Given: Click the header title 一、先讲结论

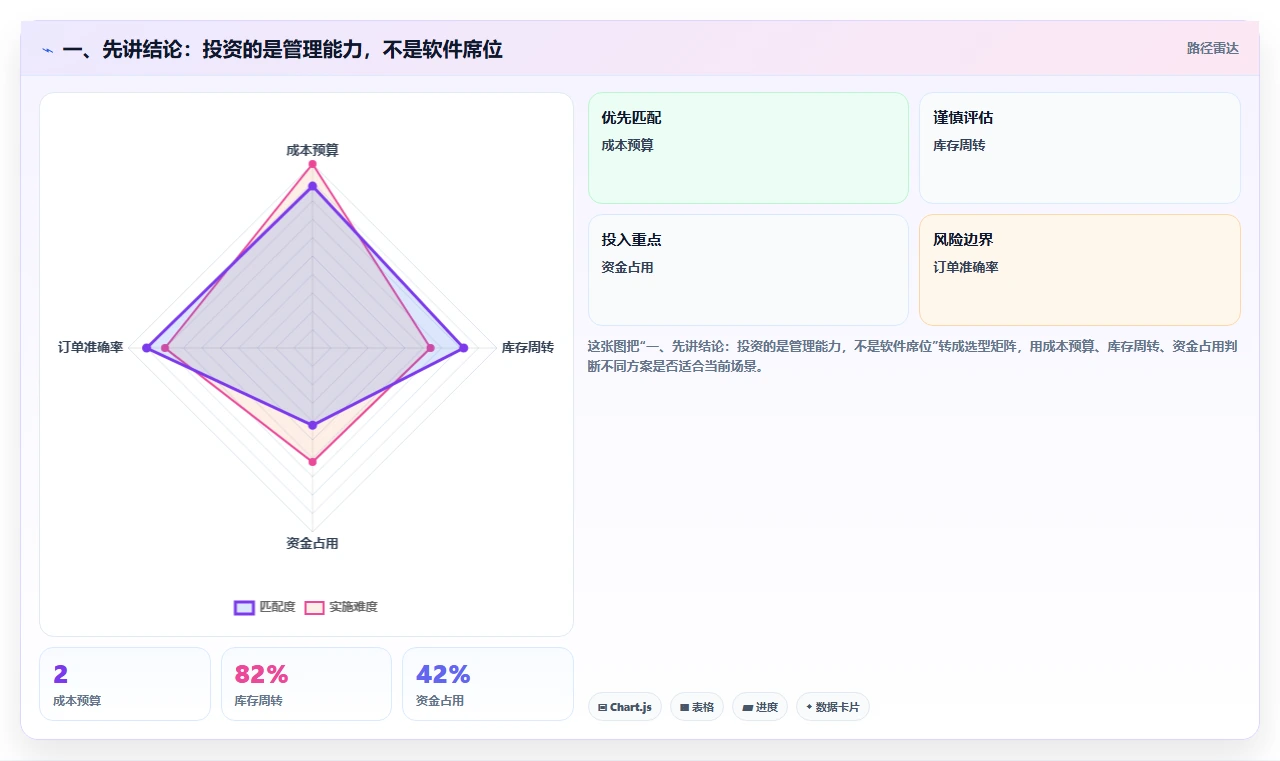Looking at the screenshot, I should [x=282, y=49].
